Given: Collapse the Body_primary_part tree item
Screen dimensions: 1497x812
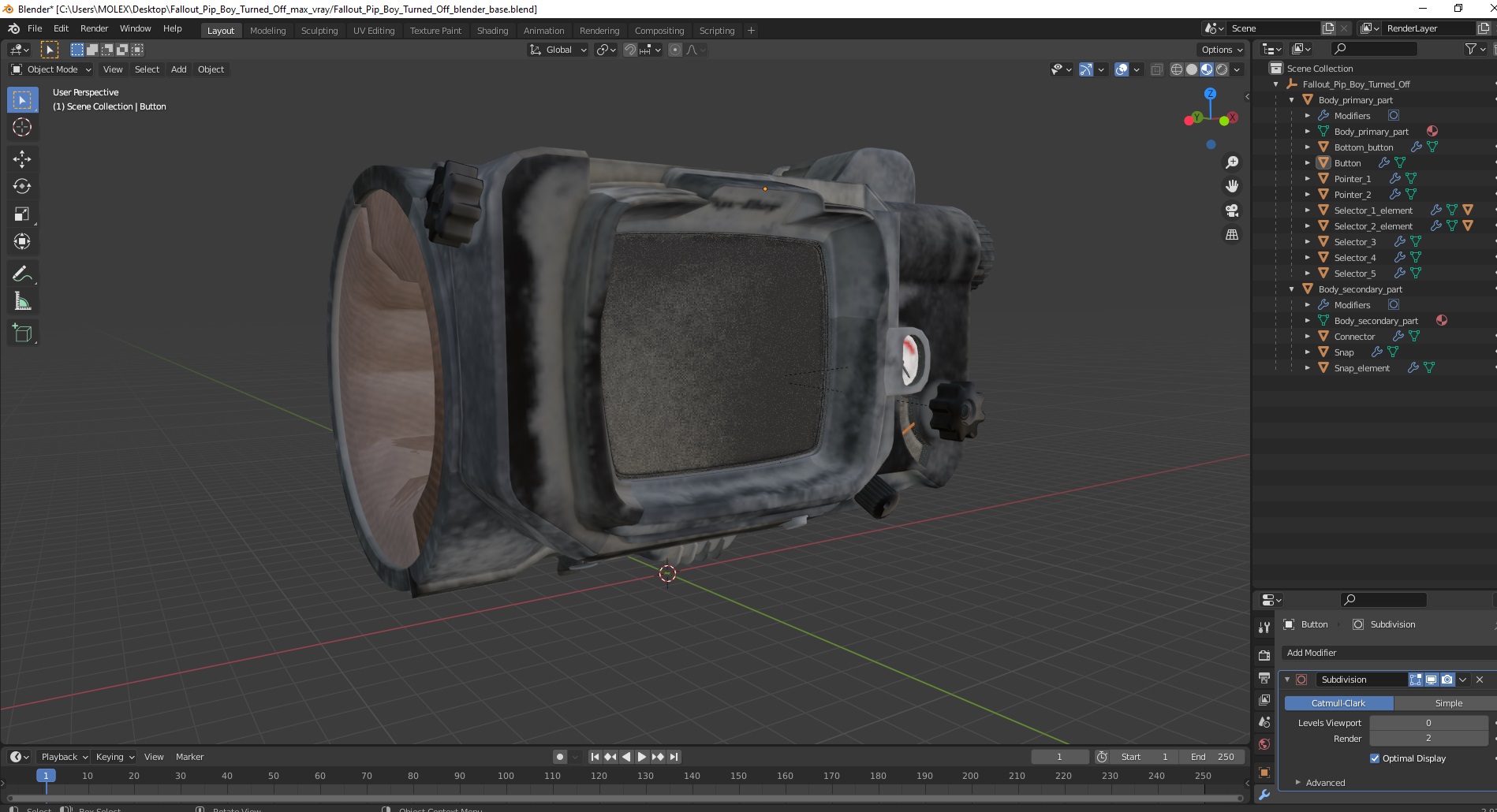Looking at the screenshot, I should tap(1291, 100).
